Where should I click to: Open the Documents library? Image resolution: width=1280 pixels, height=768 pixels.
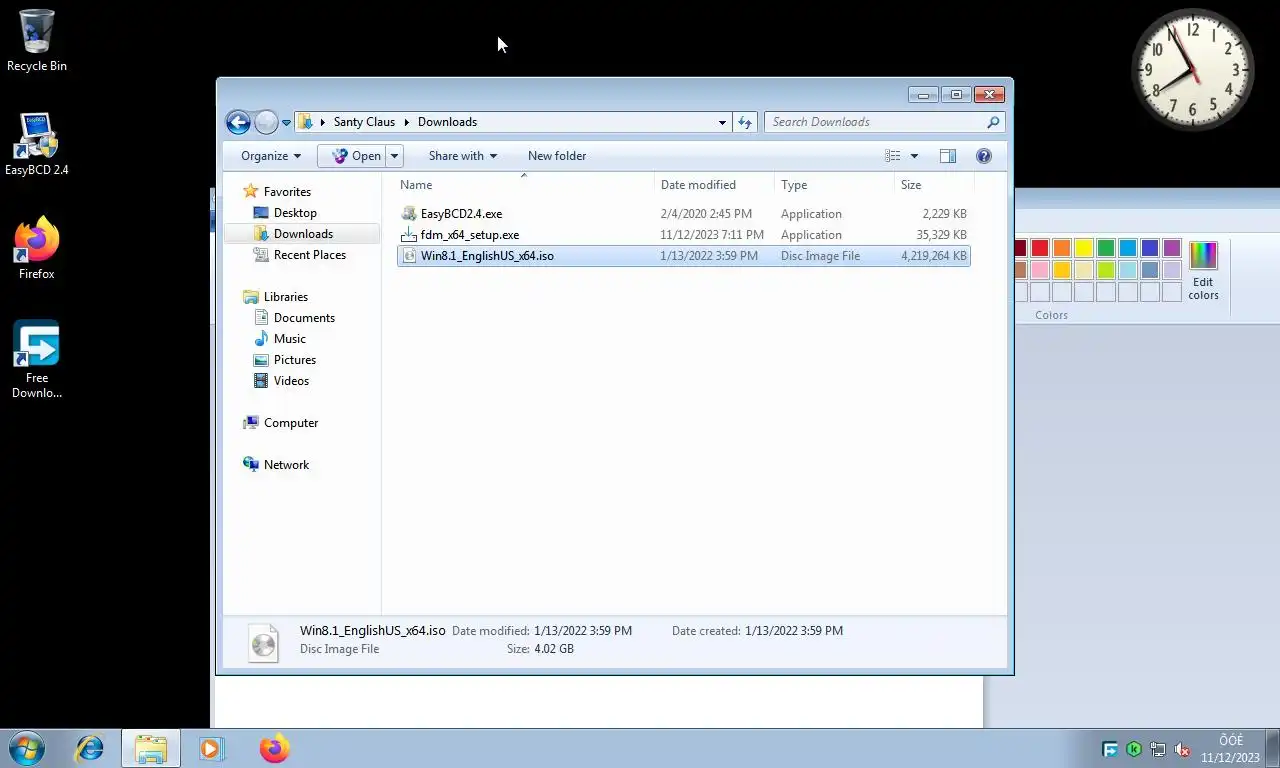pyautogui.click(x=304, y=318)
